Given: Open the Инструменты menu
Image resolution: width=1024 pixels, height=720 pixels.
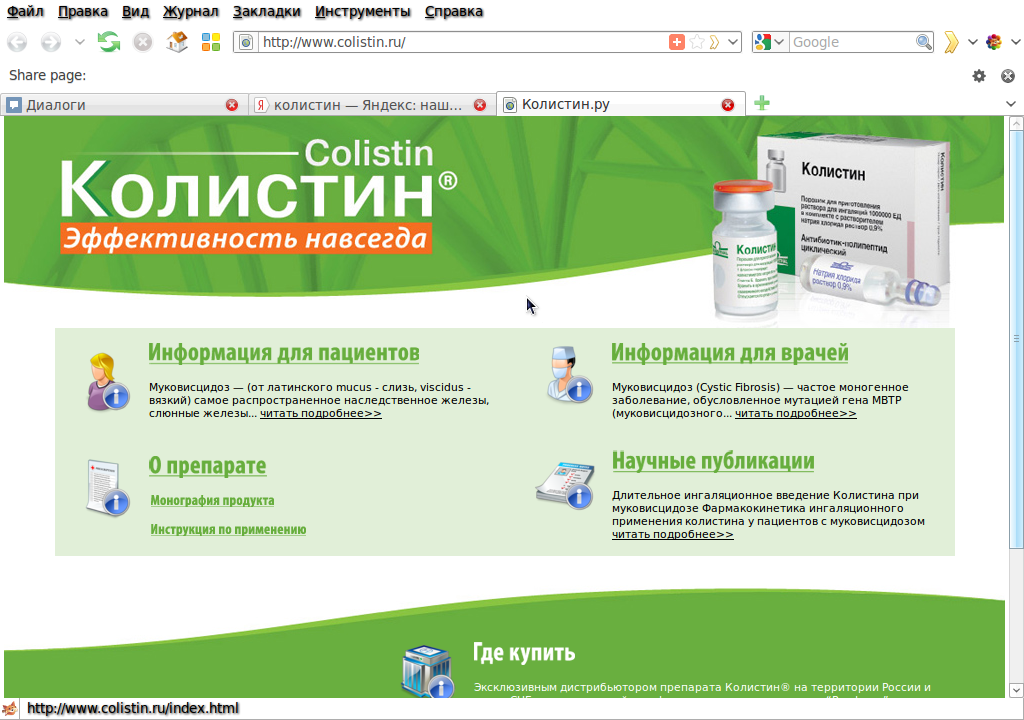Looking at the screenshot, I should point(362,11).
